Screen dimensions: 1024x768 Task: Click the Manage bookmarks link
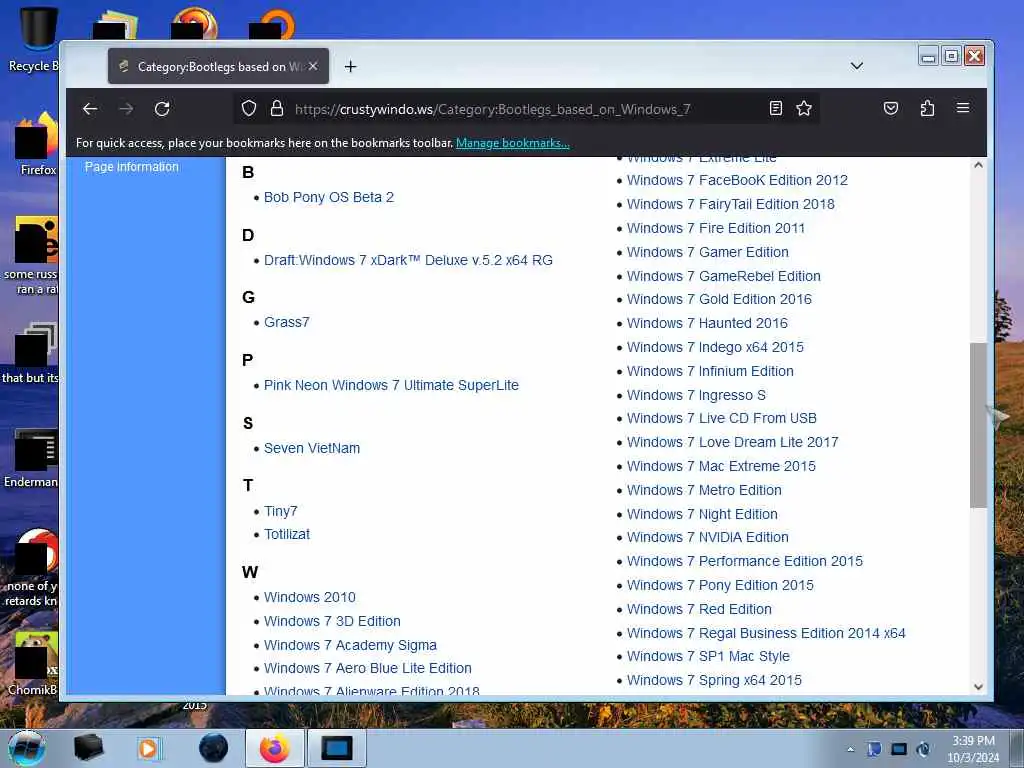click(513, 143)
